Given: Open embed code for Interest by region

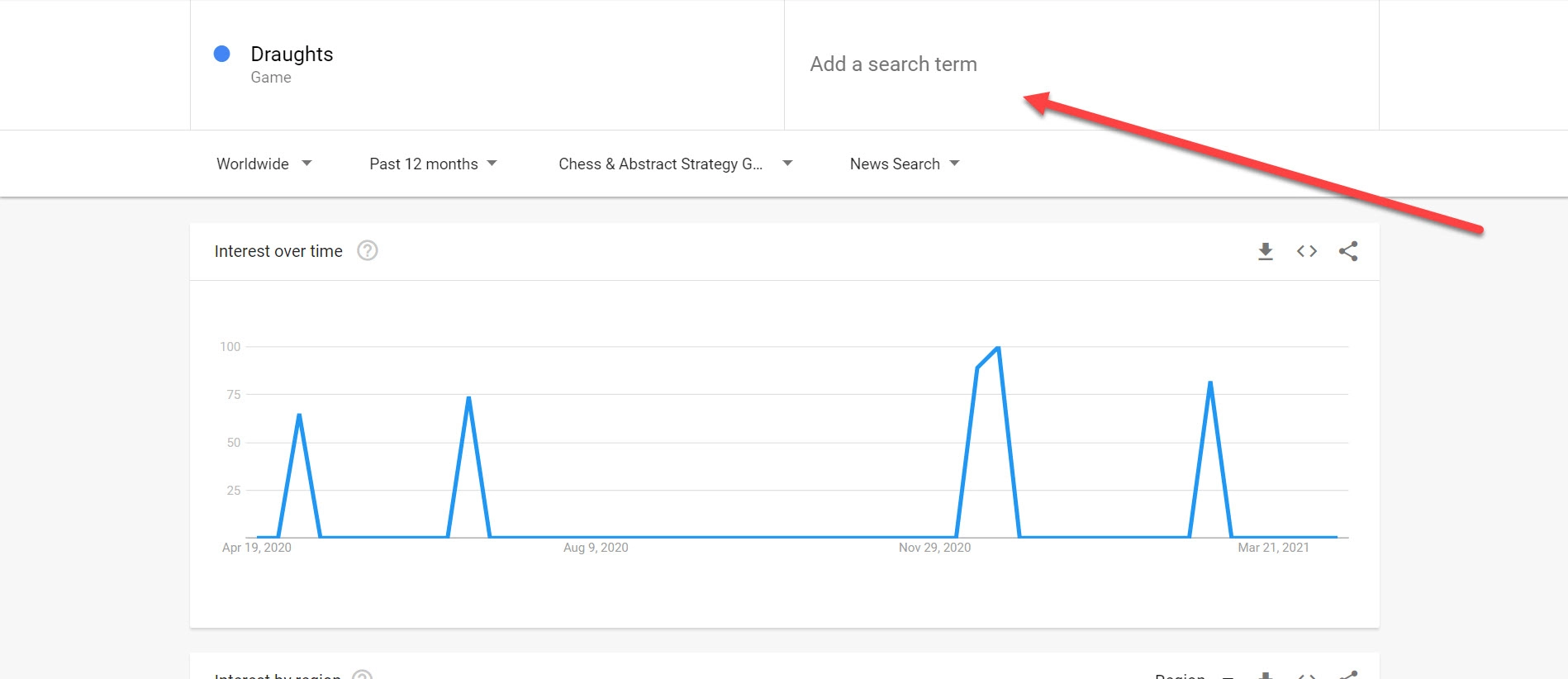Looking at the screenshot, I should pyautogui.click(x=1308, y=675).
